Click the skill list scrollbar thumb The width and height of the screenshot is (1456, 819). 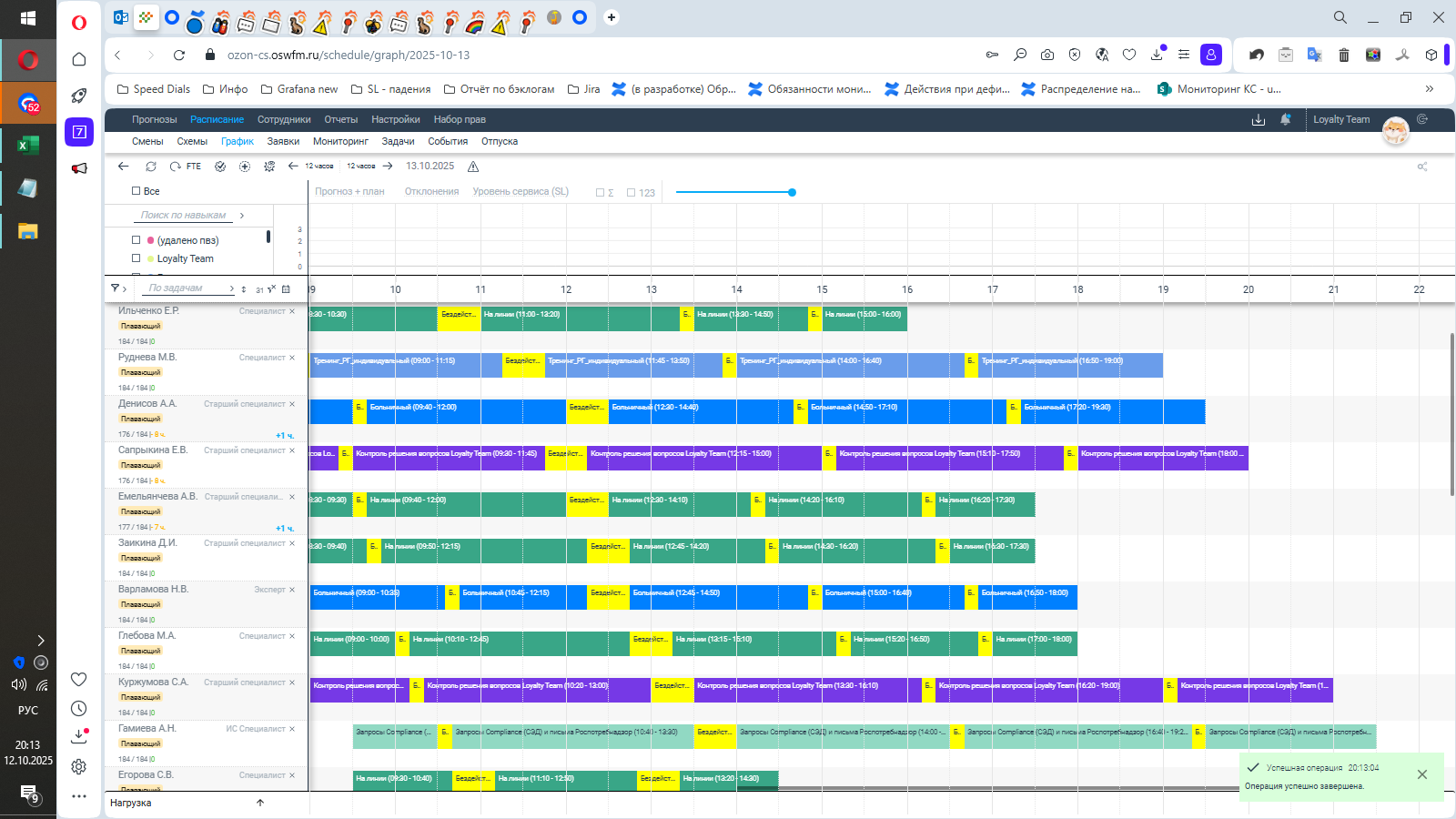(x=268, y=237)
